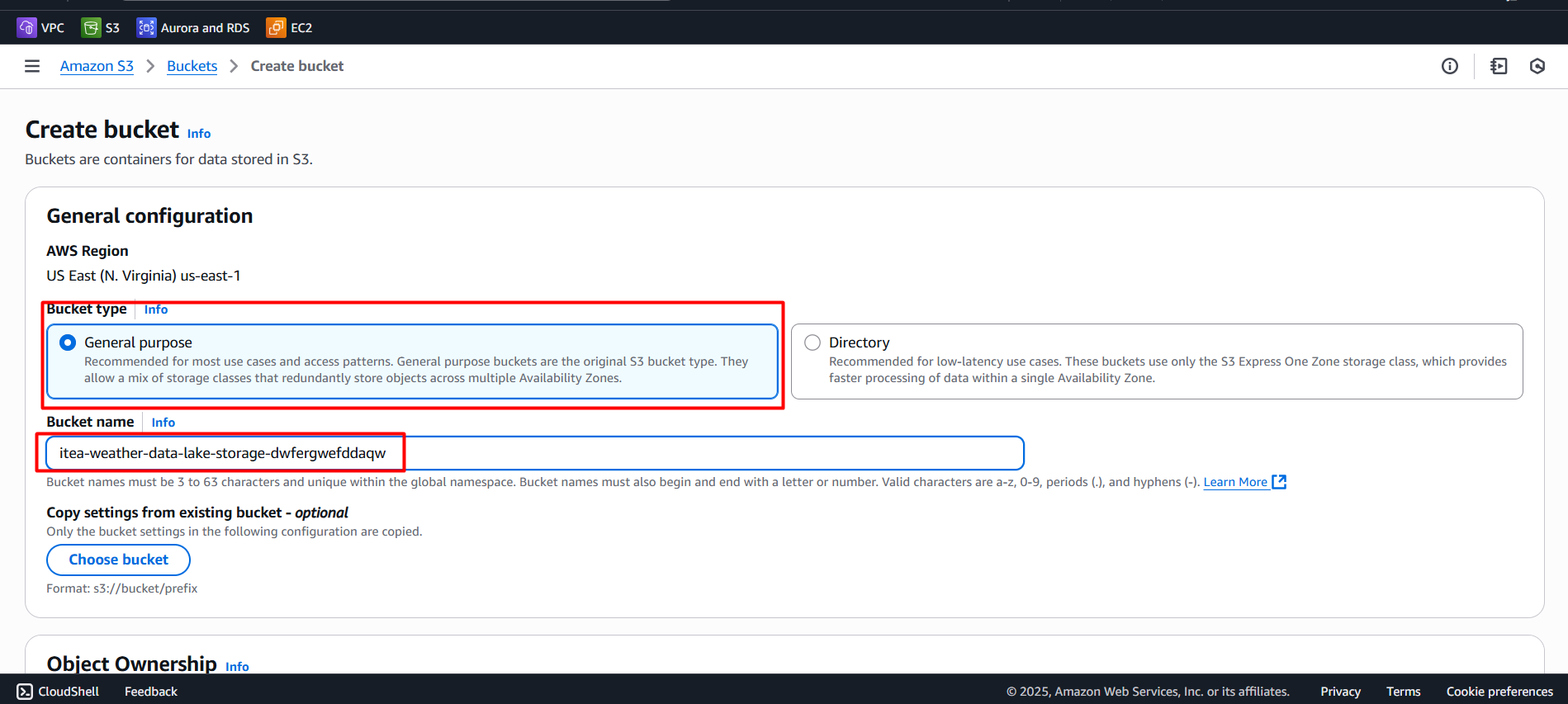Screen dimensions: 1568x704
Task: Show Info for Create bucket heading
Action: [x=199, y=134]
